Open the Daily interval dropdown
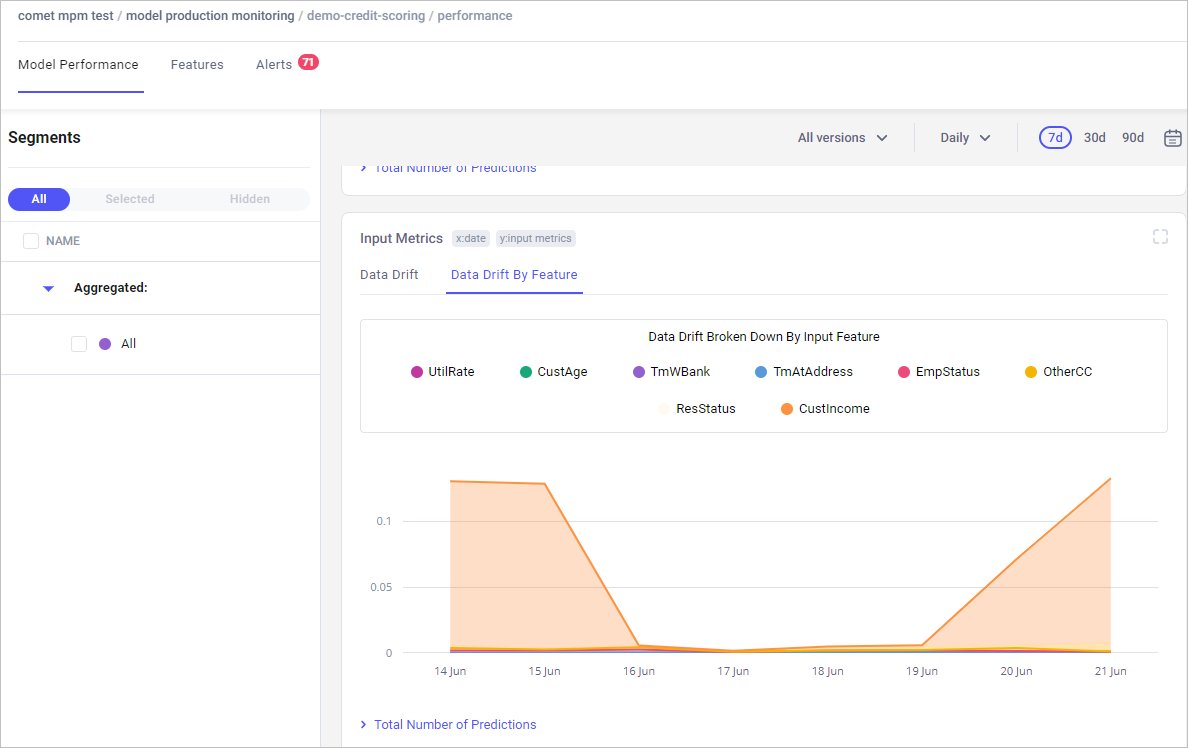Viewport: 1188px width, 748px height. (x=965, y=138)
